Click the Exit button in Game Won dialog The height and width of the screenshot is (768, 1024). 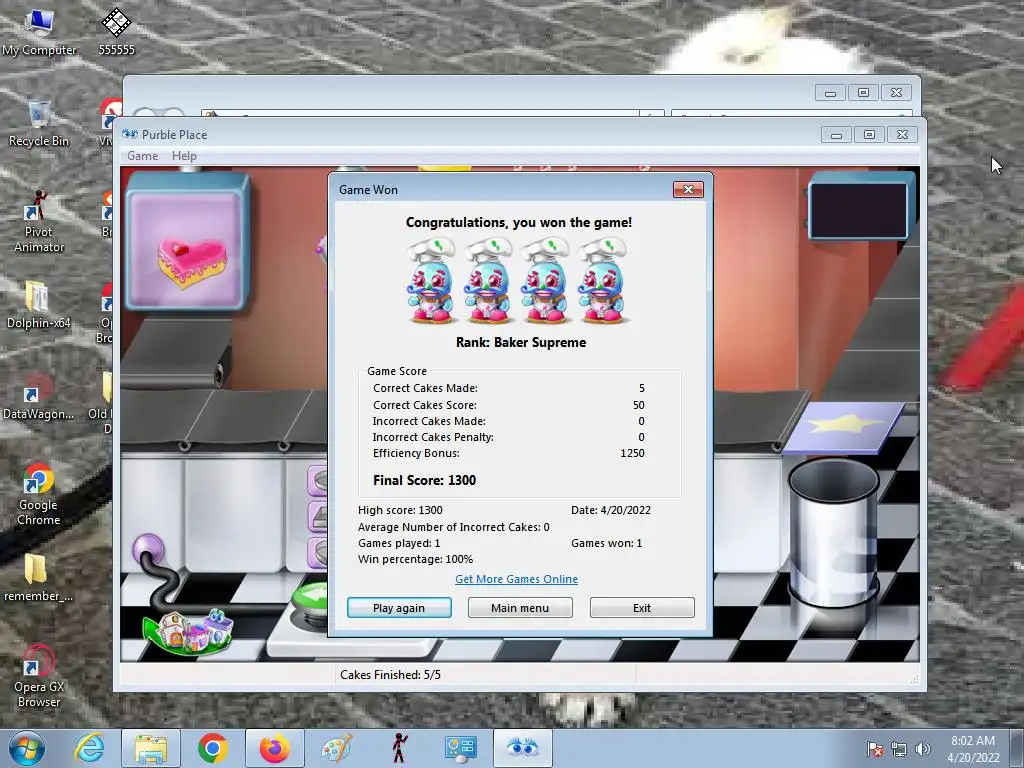coord(642,607)
